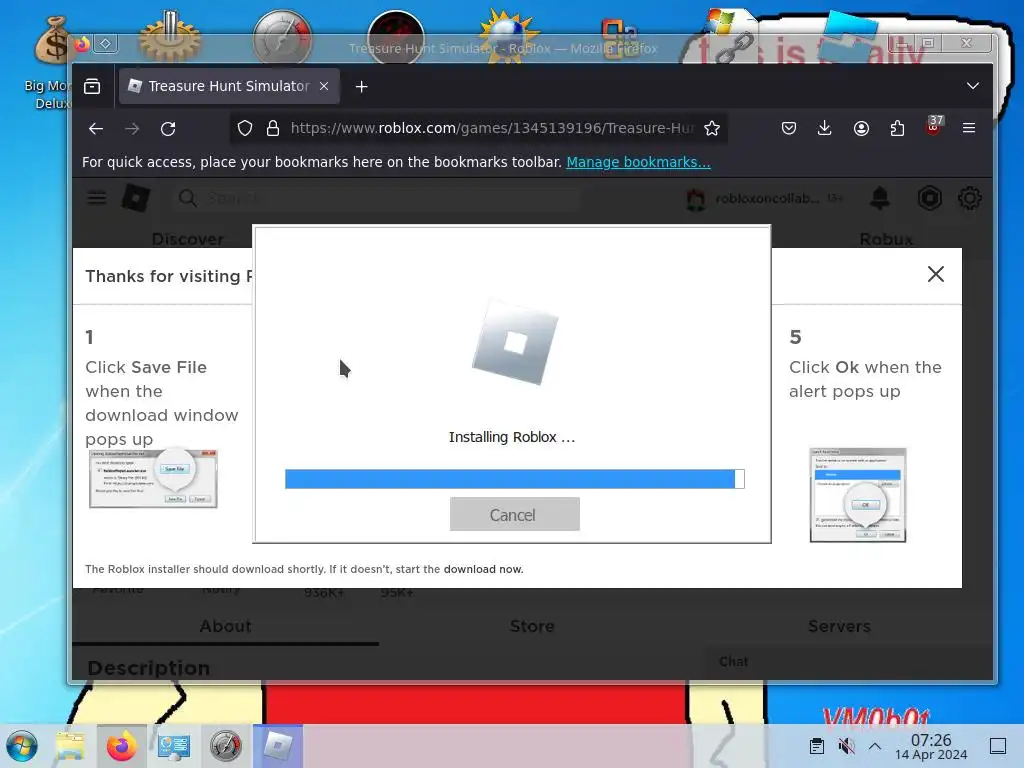The image size is (1024, 768).
Task: Open the clipboard tray icon
Action: click(816, 746)
